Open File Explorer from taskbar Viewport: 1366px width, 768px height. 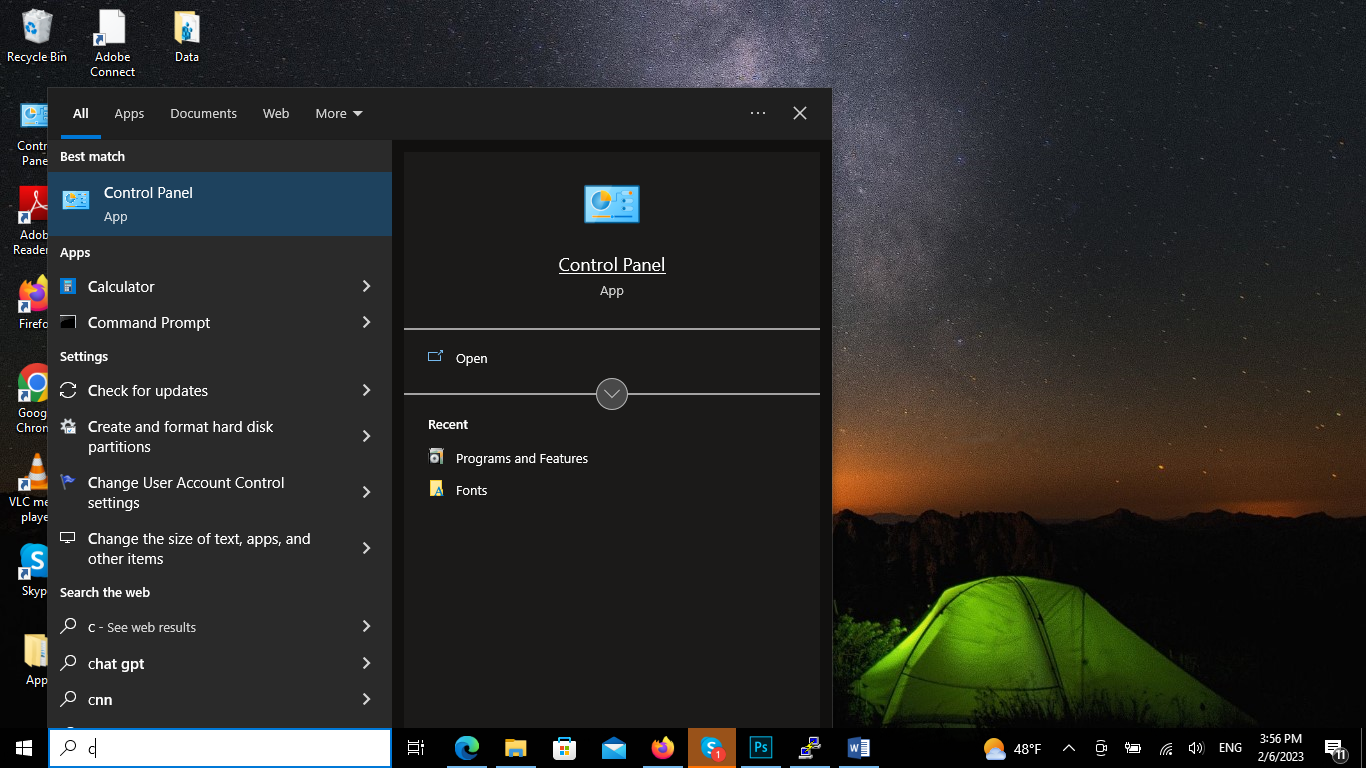click(515, 748)
